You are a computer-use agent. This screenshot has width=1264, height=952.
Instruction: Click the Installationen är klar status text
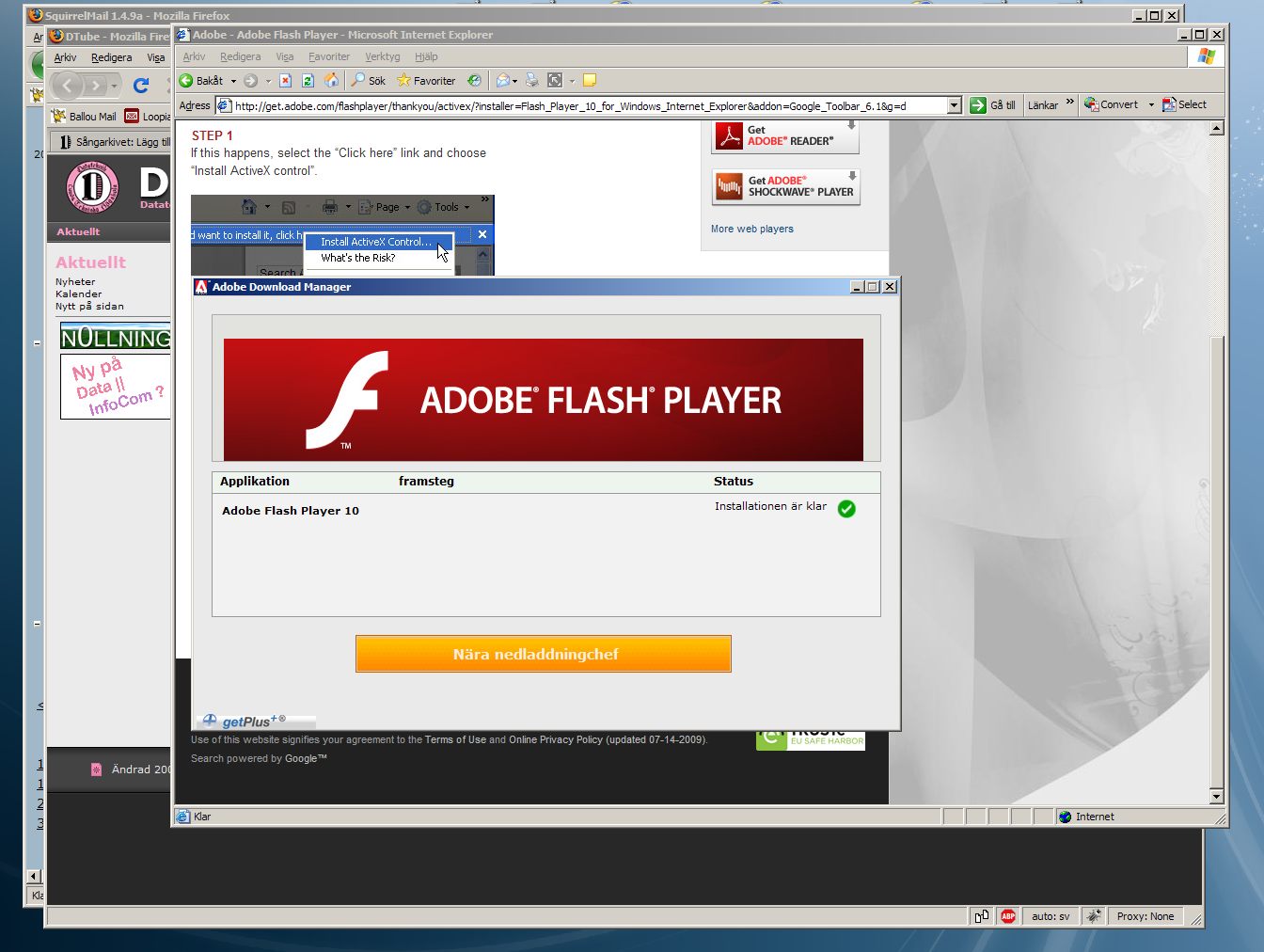point(770,506)
